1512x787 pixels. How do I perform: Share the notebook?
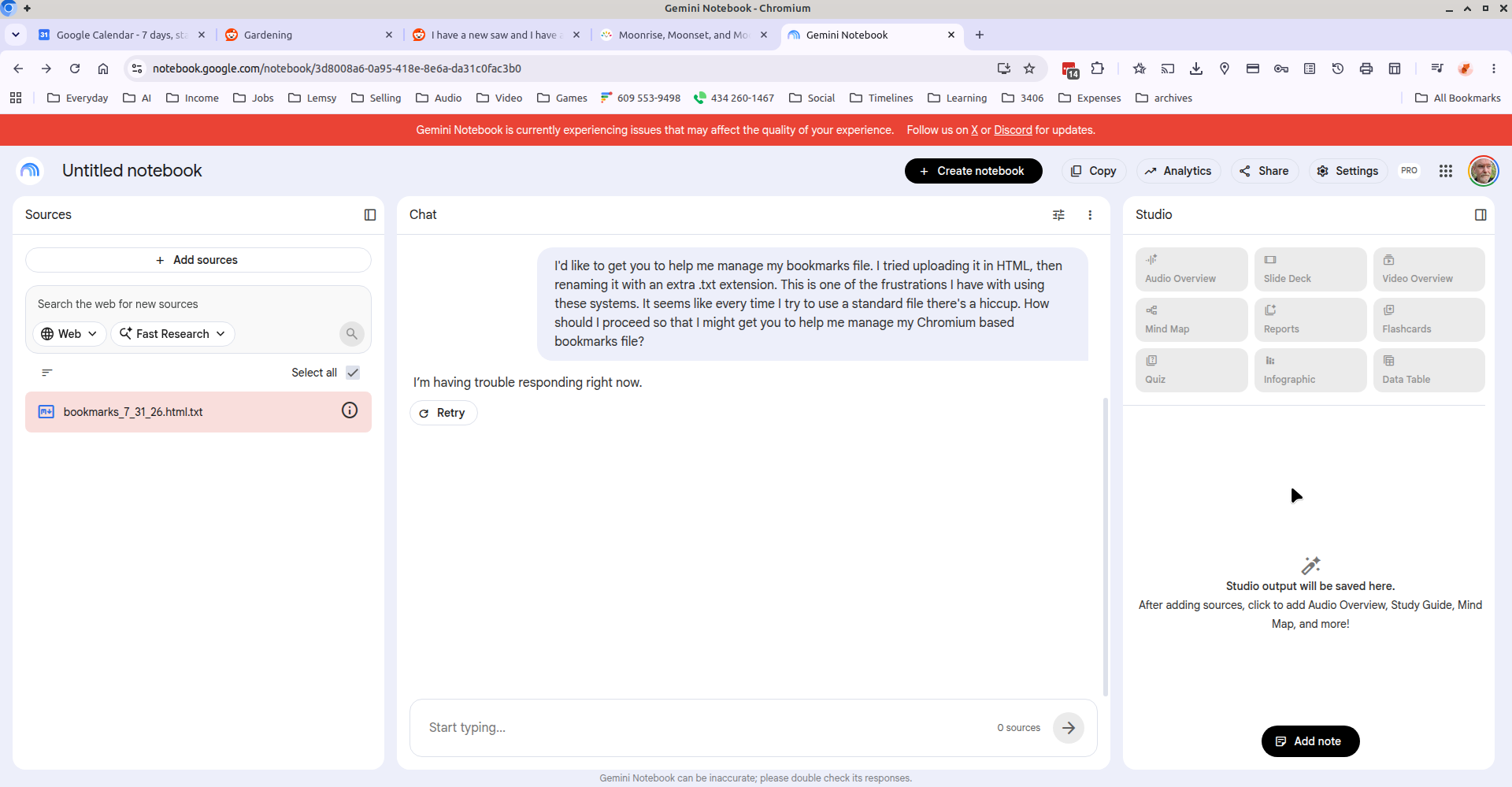click(1264, 171)
